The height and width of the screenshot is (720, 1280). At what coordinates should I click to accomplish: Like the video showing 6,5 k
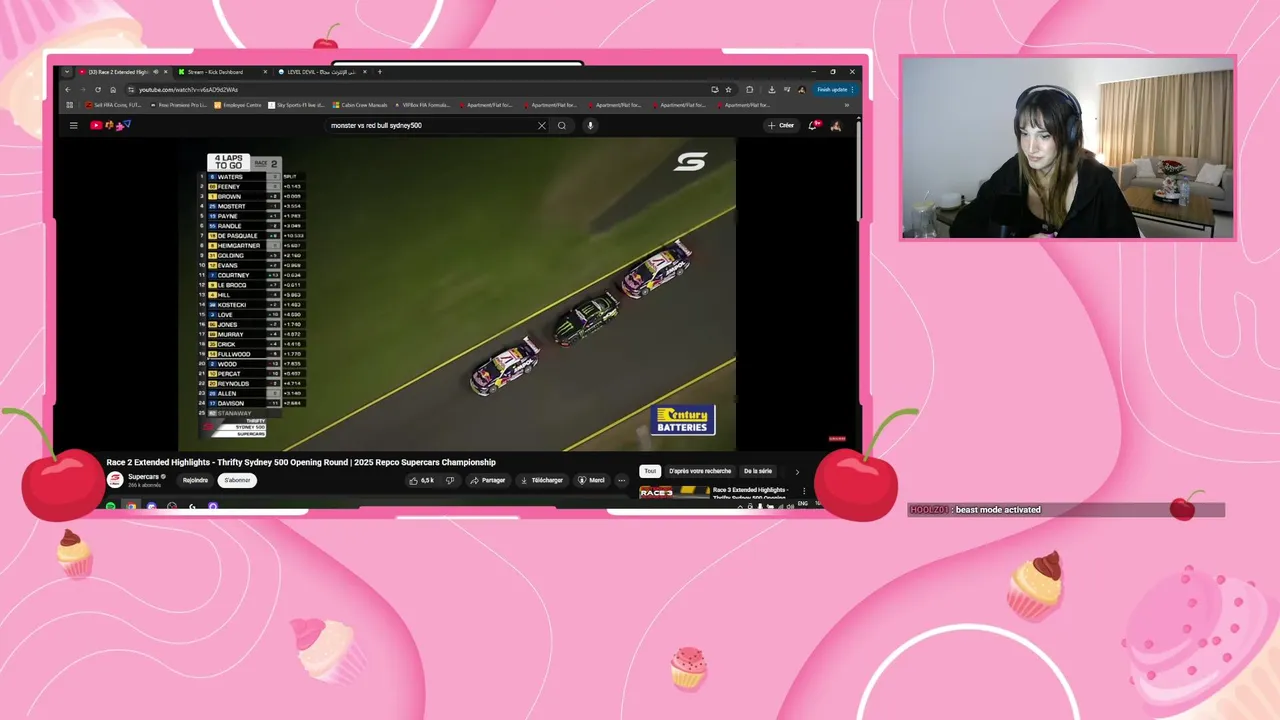click(421, 480)
